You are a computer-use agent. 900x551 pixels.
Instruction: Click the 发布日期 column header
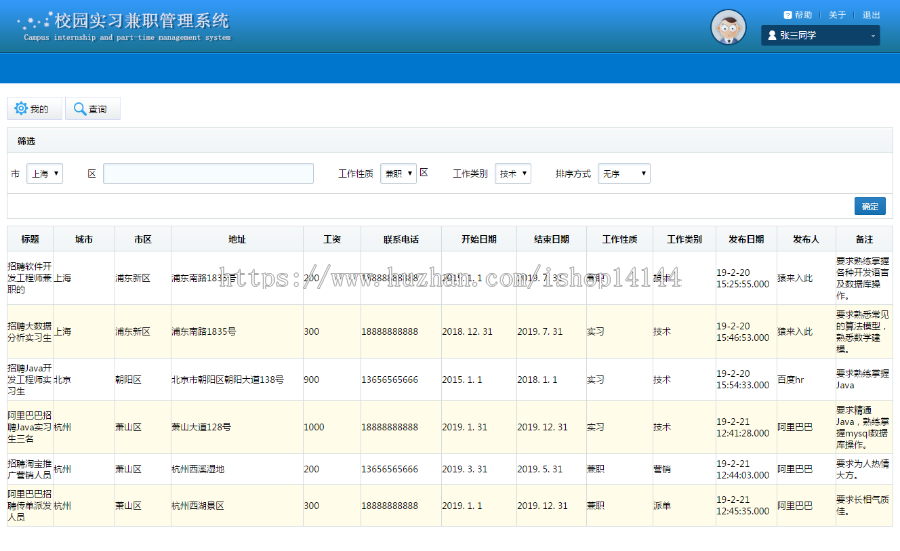(746, 239)
